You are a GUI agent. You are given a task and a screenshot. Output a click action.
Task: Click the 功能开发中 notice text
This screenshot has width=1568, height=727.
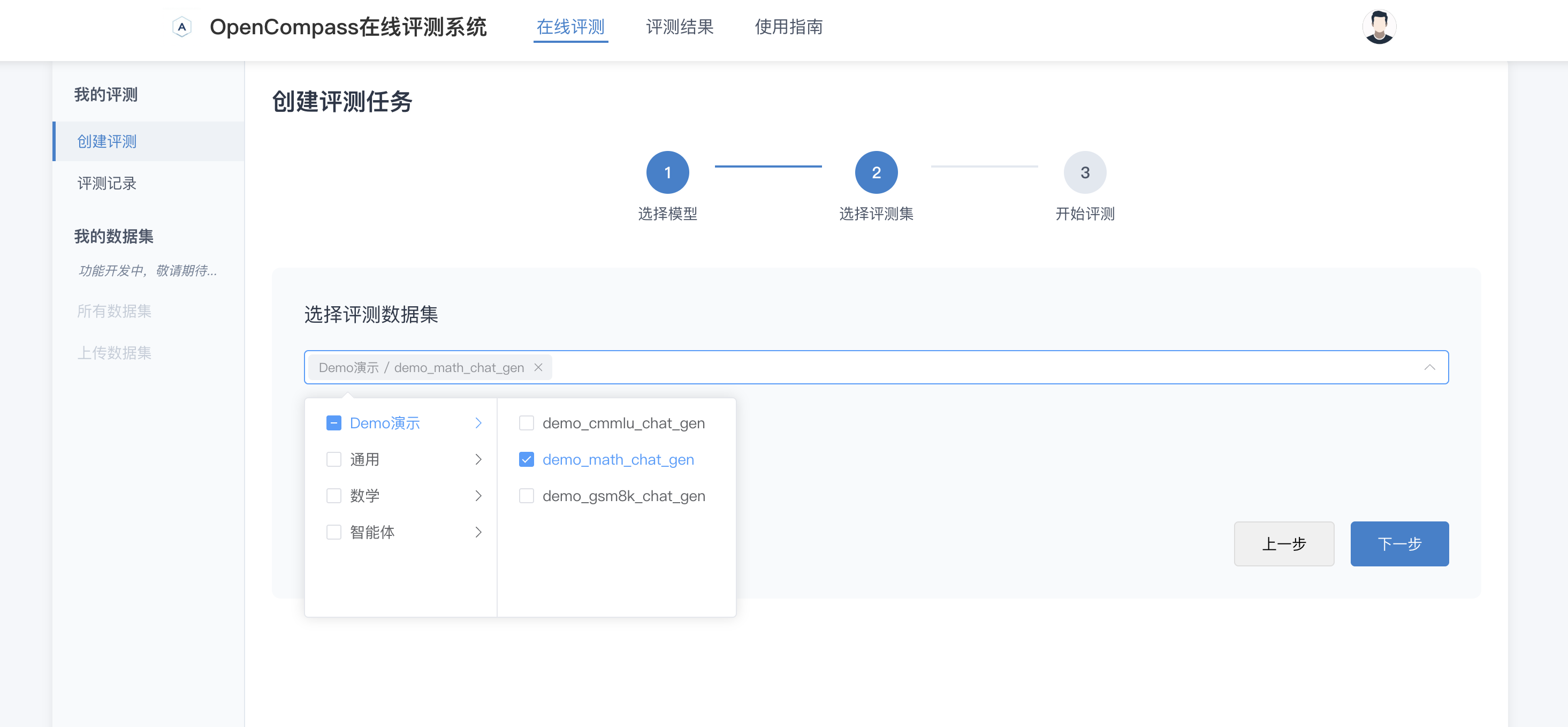(x=147, y=270)
